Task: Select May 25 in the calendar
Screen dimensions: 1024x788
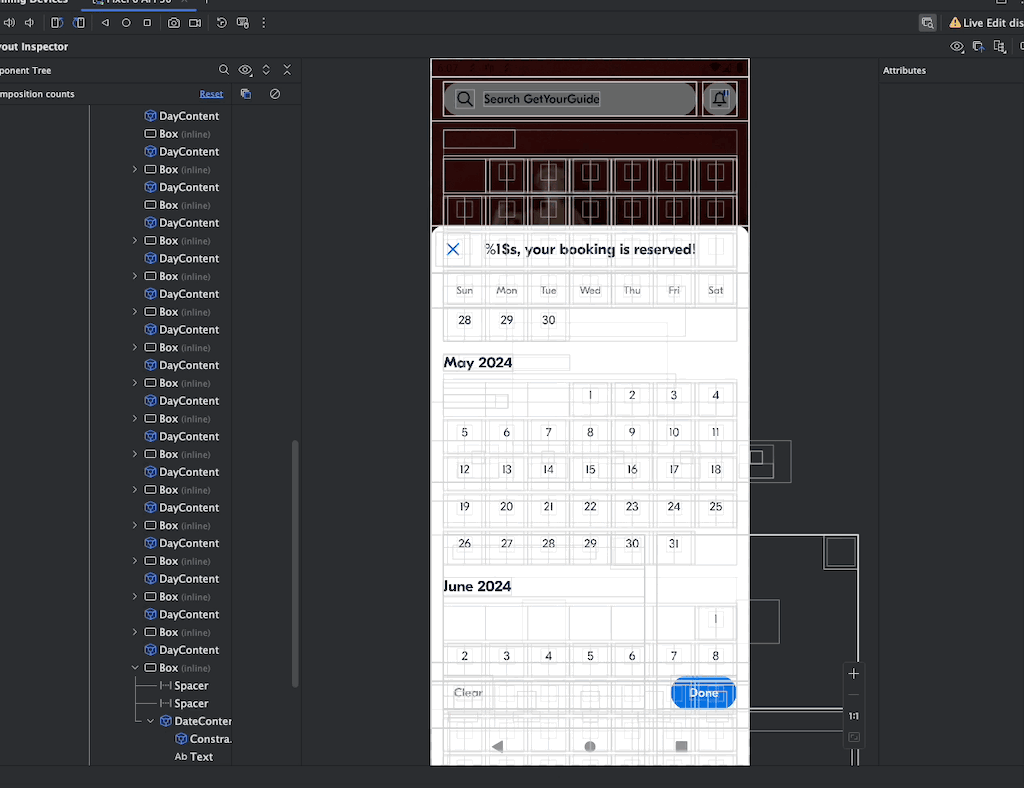Action: coord(716,507)
